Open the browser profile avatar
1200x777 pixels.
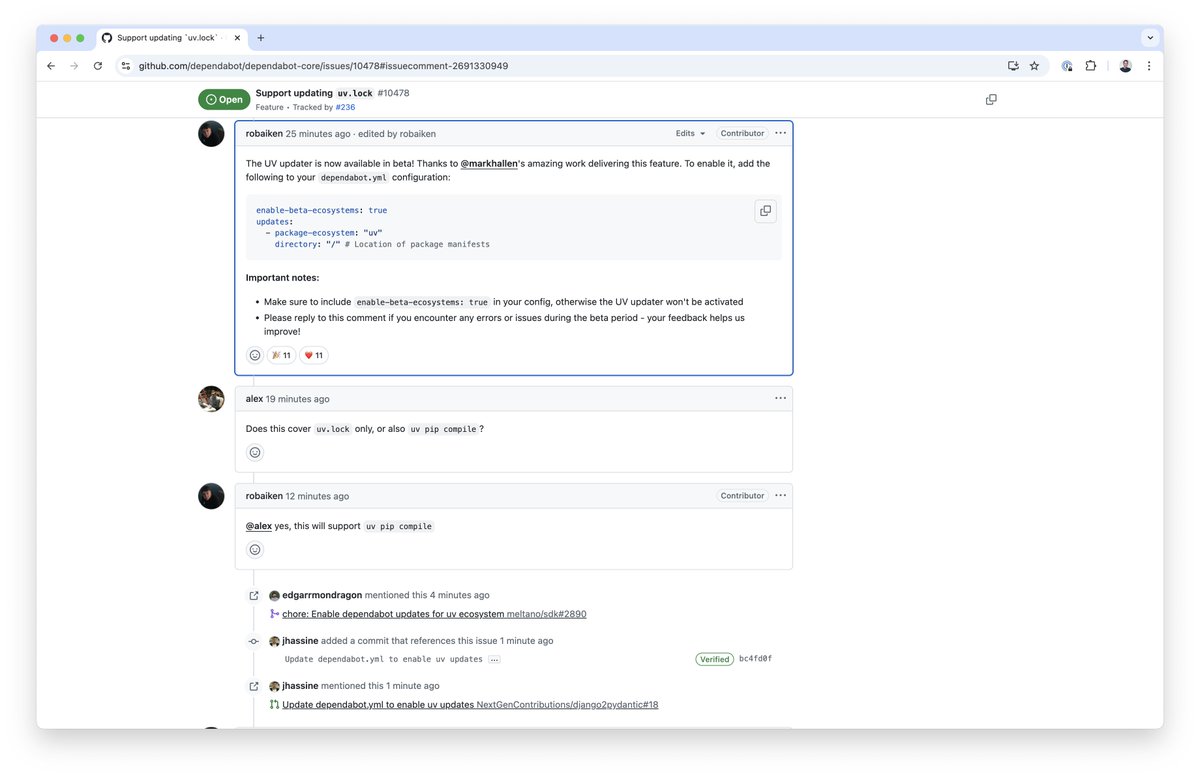pyautogui.click(x=1125, y=66)
